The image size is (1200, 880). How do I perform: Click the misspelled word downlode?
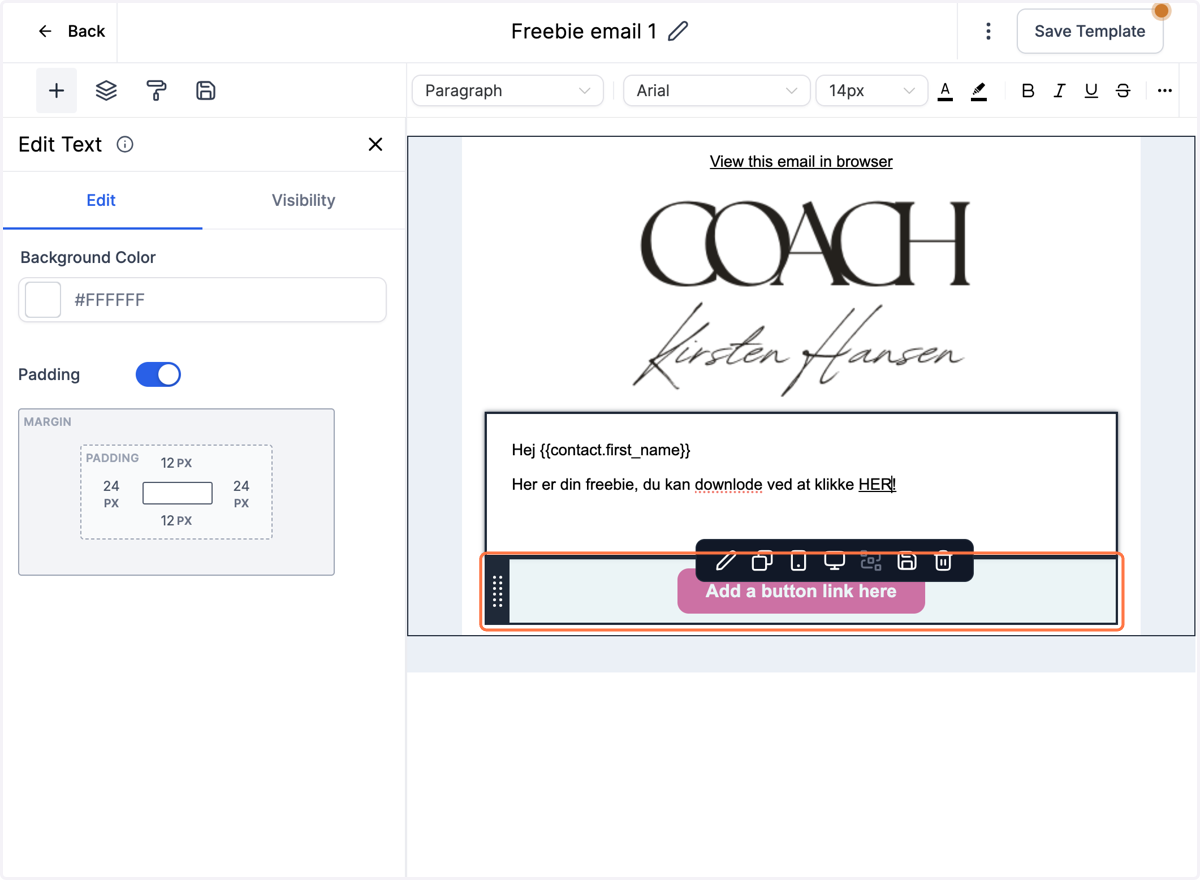click(x=728, y=484)
